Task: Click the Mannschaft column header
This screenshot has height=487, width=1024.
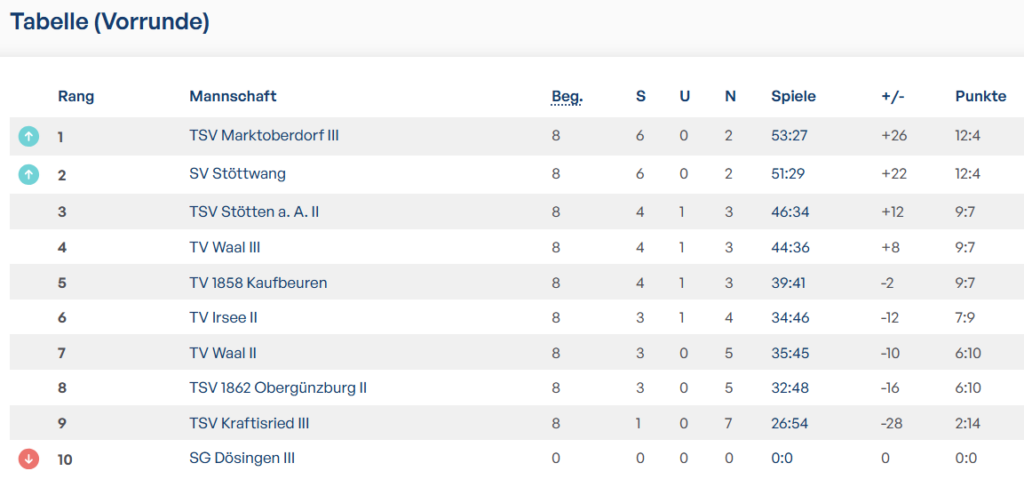Action: pyautogui.click(x=233, y=97)
